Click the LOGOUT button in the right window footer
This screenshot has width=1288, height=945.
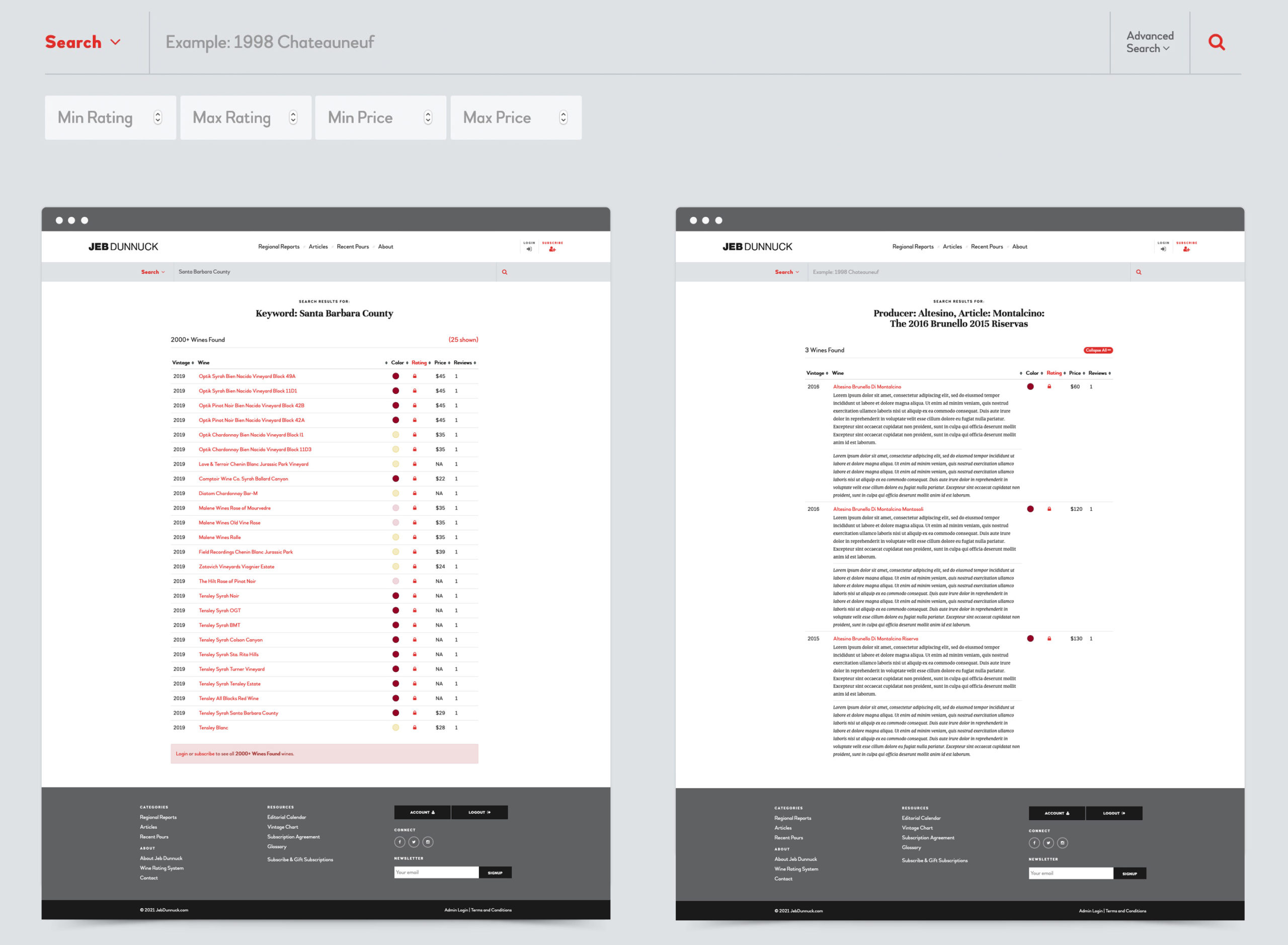pyautogui.click(x=1114, y=814)
